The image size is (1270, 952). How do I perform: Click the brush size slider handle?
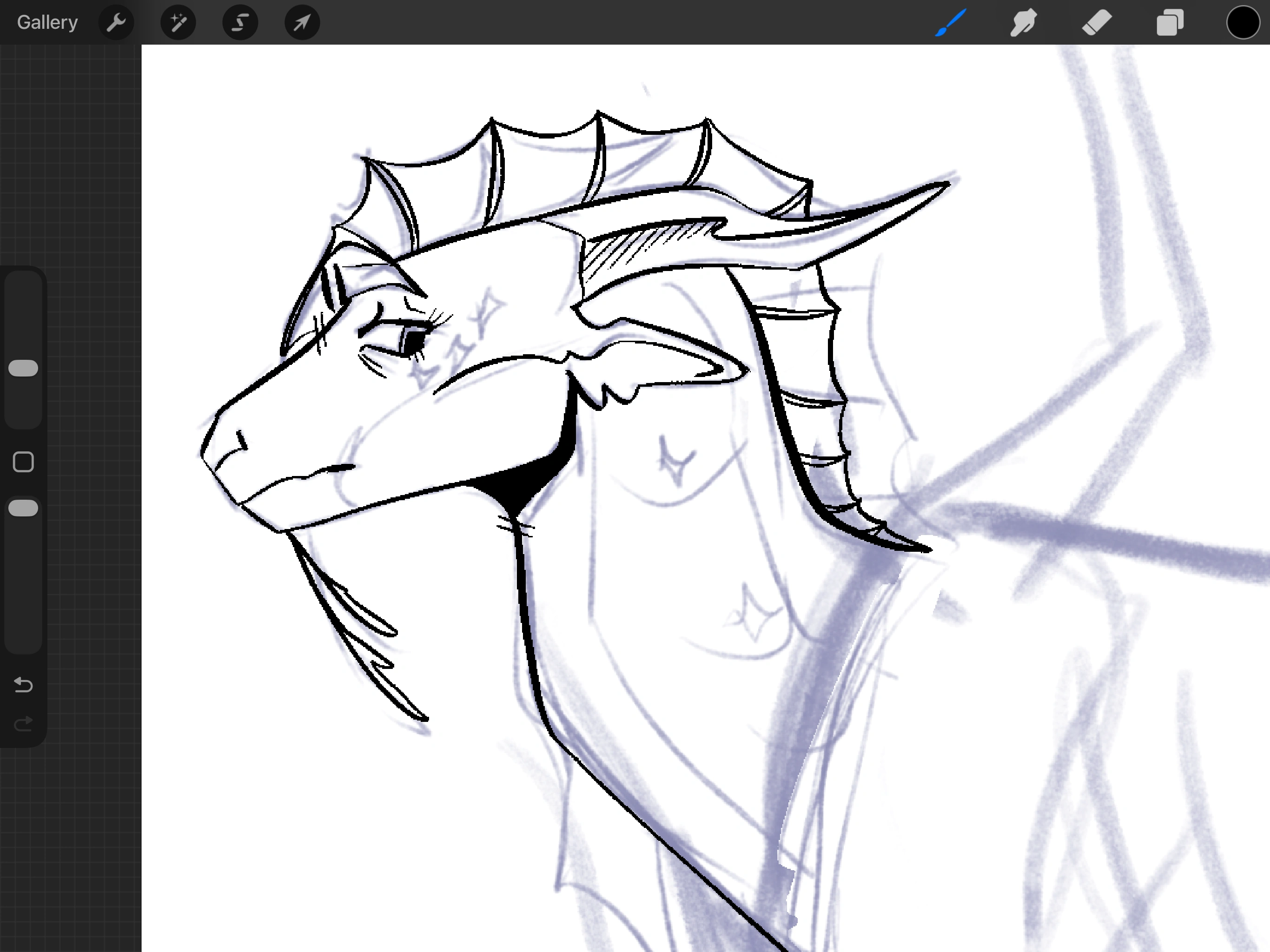point(24,368)
